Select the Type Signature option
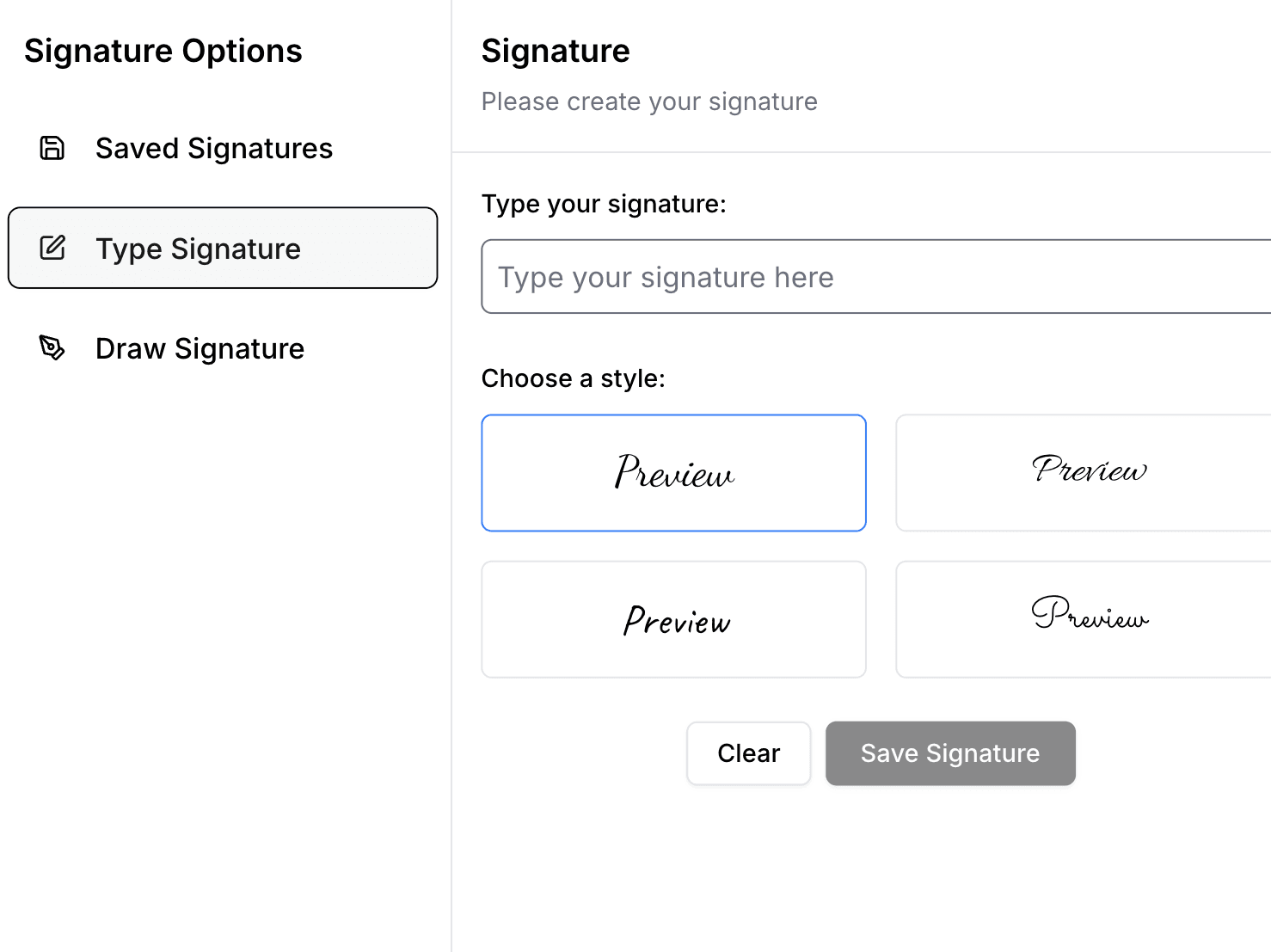This screenshot has width=1271, height=952. click(223, 248)
